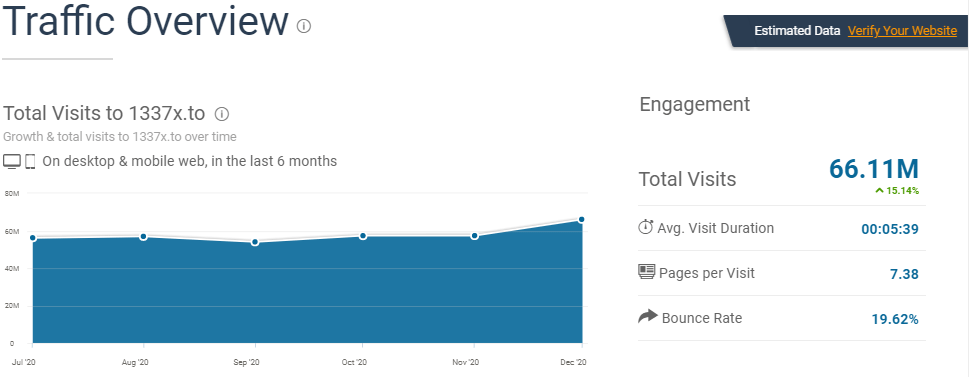Click the info icon beside Traffic Overview
This screenshot has width=969, height=377.
[x=303, y=26]
